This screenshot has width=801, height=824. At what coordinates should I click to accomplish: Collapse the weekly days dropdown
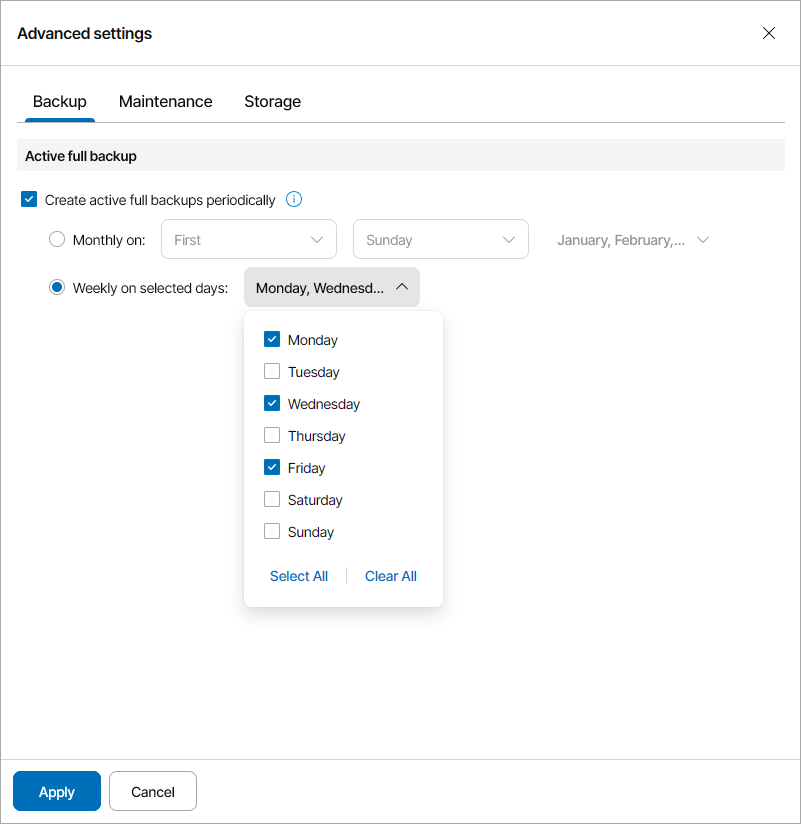coord(332,288)
